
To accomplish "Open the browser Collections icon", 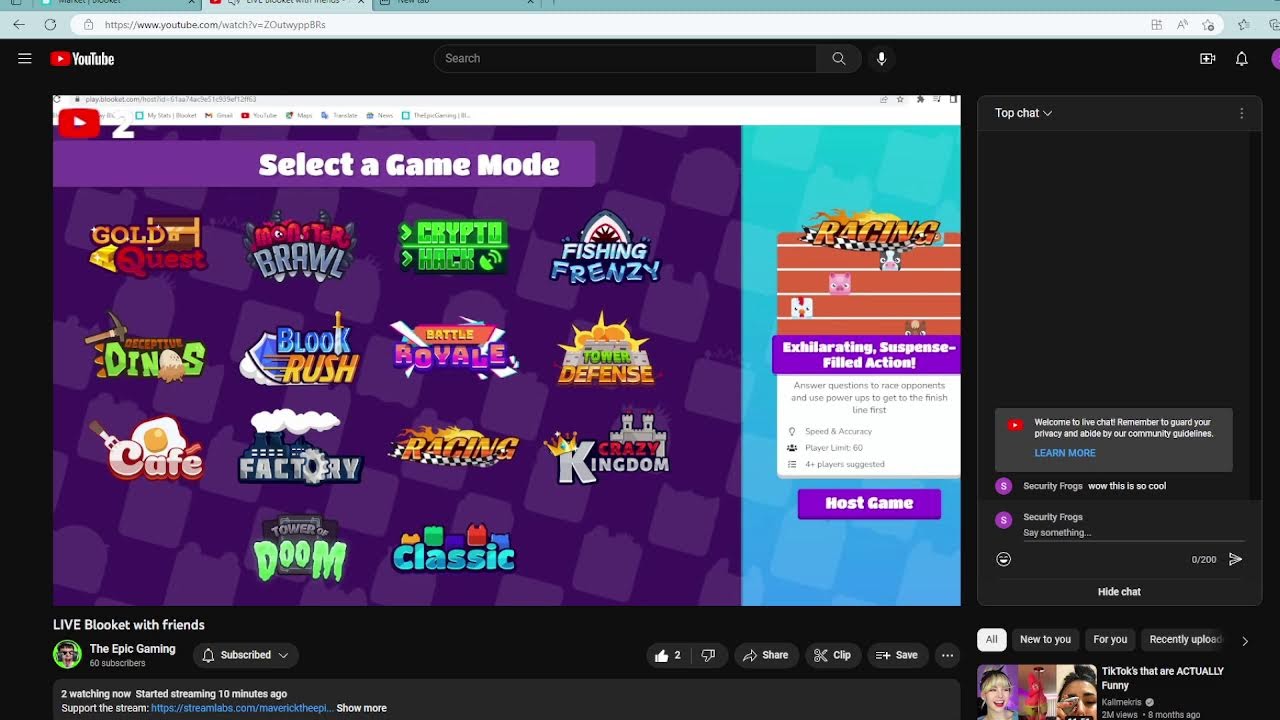I will pyautogui.click(x=1272, y=24).
